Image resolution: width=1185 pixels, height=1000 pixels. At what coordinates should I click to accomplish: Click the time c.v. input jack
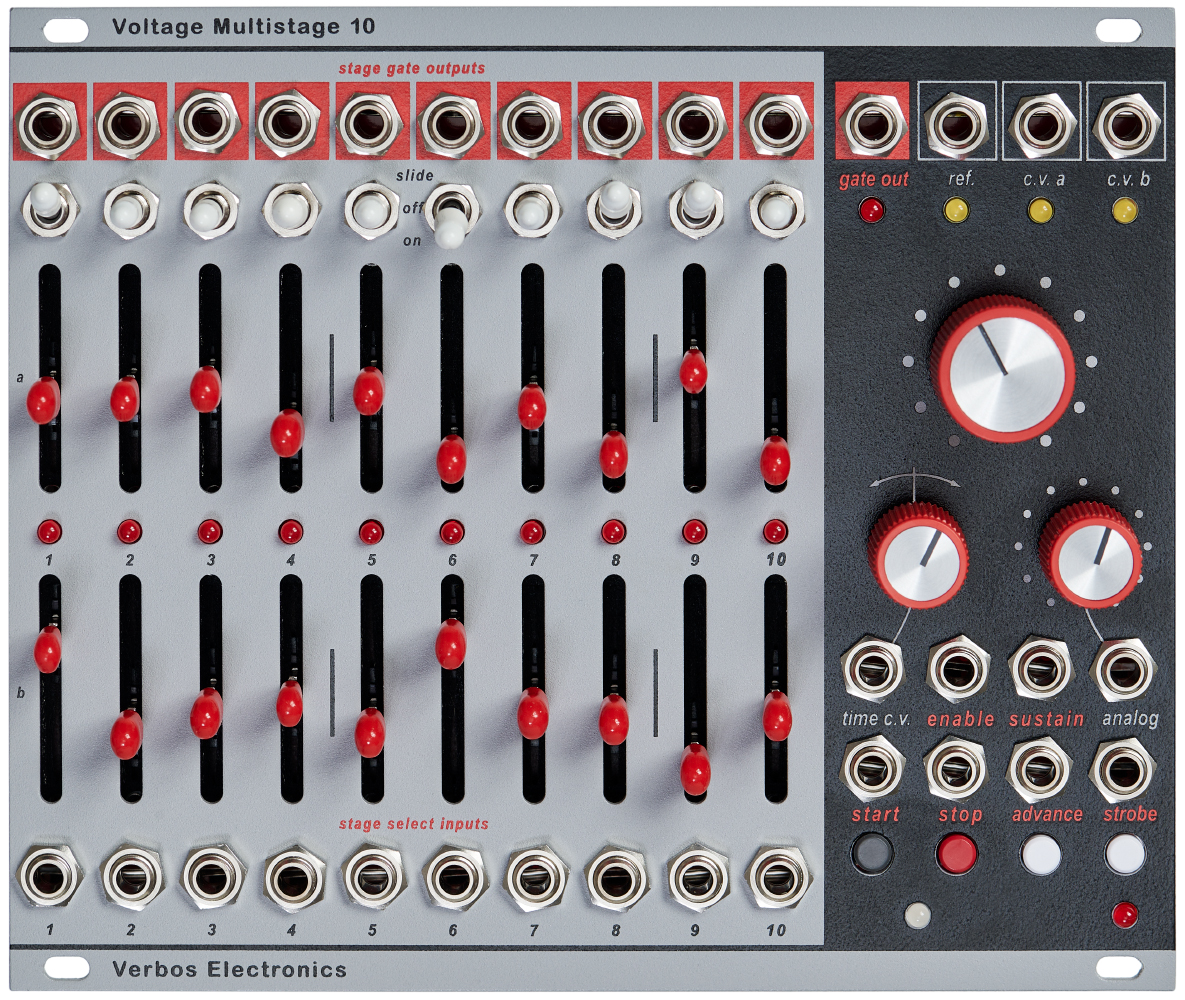pyautogui.click(x=873, y=669)
